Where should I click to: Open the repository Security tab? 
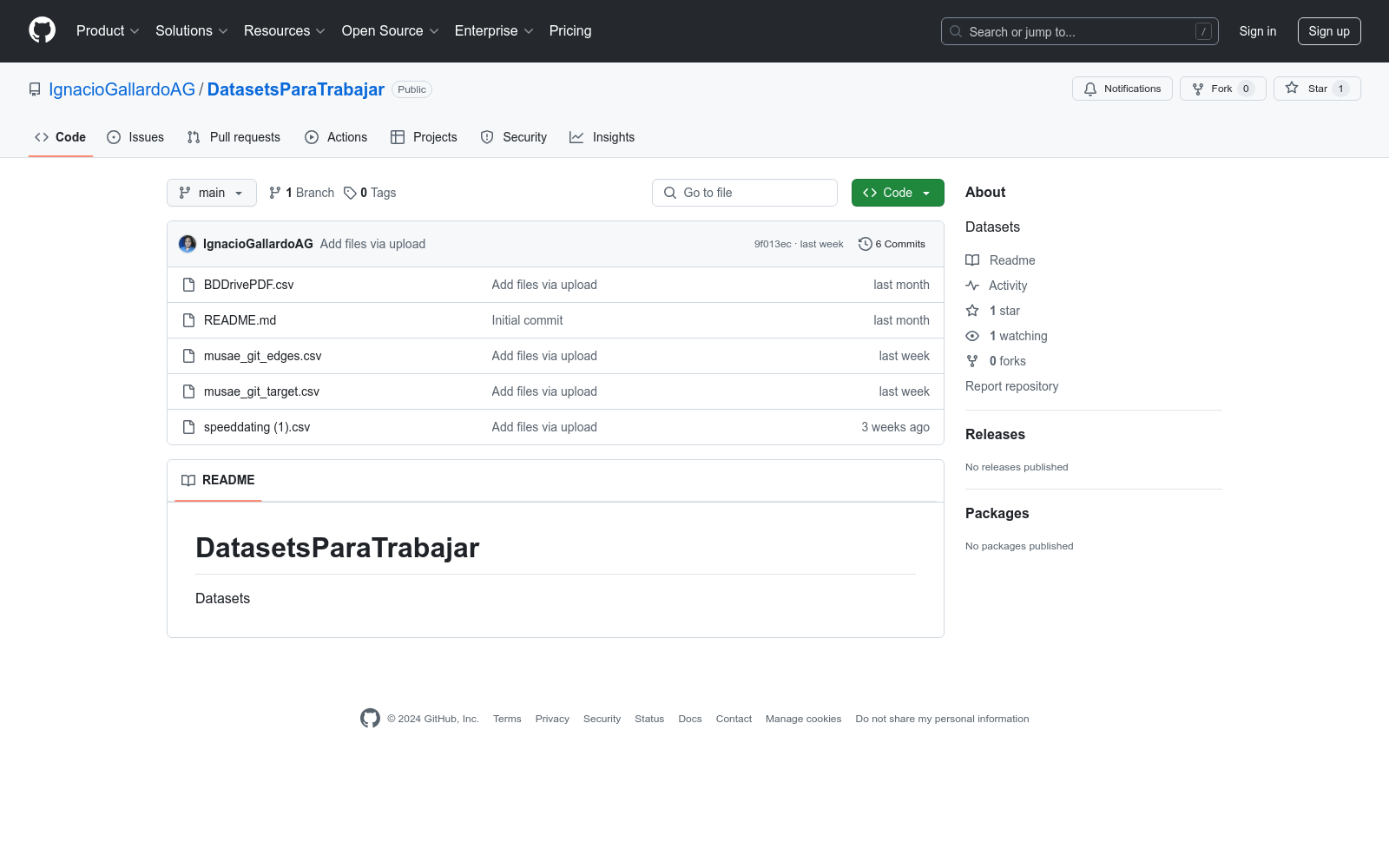(514, 137)
